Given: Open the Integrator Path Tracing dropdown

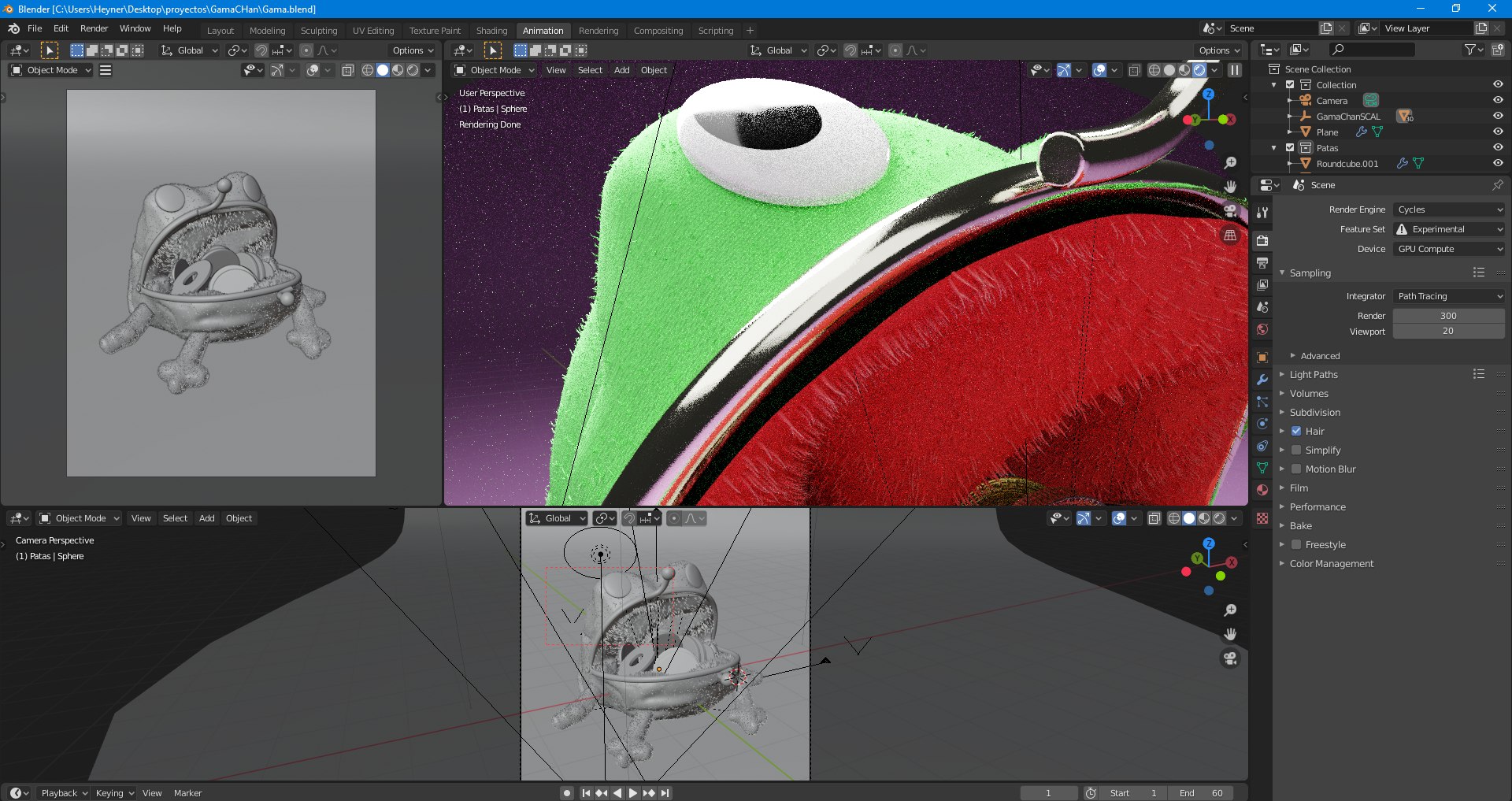Looking at the screenshot, I should tap(1449, 296).
